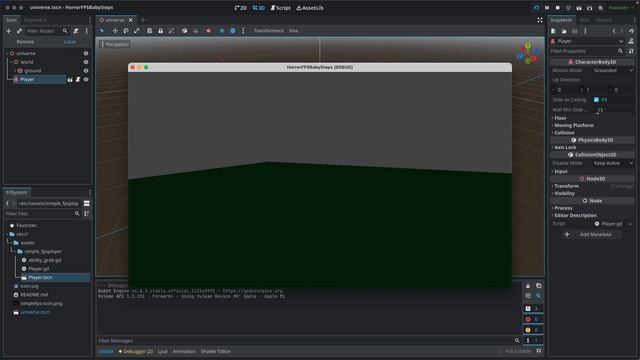Toggle local space cube icon
The image size is (640, 360).
184,31
